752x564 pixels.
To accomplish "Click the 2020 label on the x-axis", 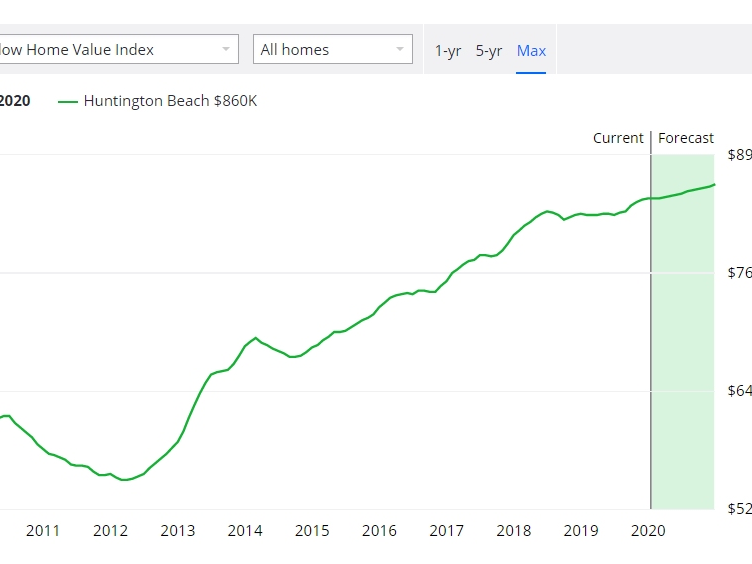I will point(649,531).
